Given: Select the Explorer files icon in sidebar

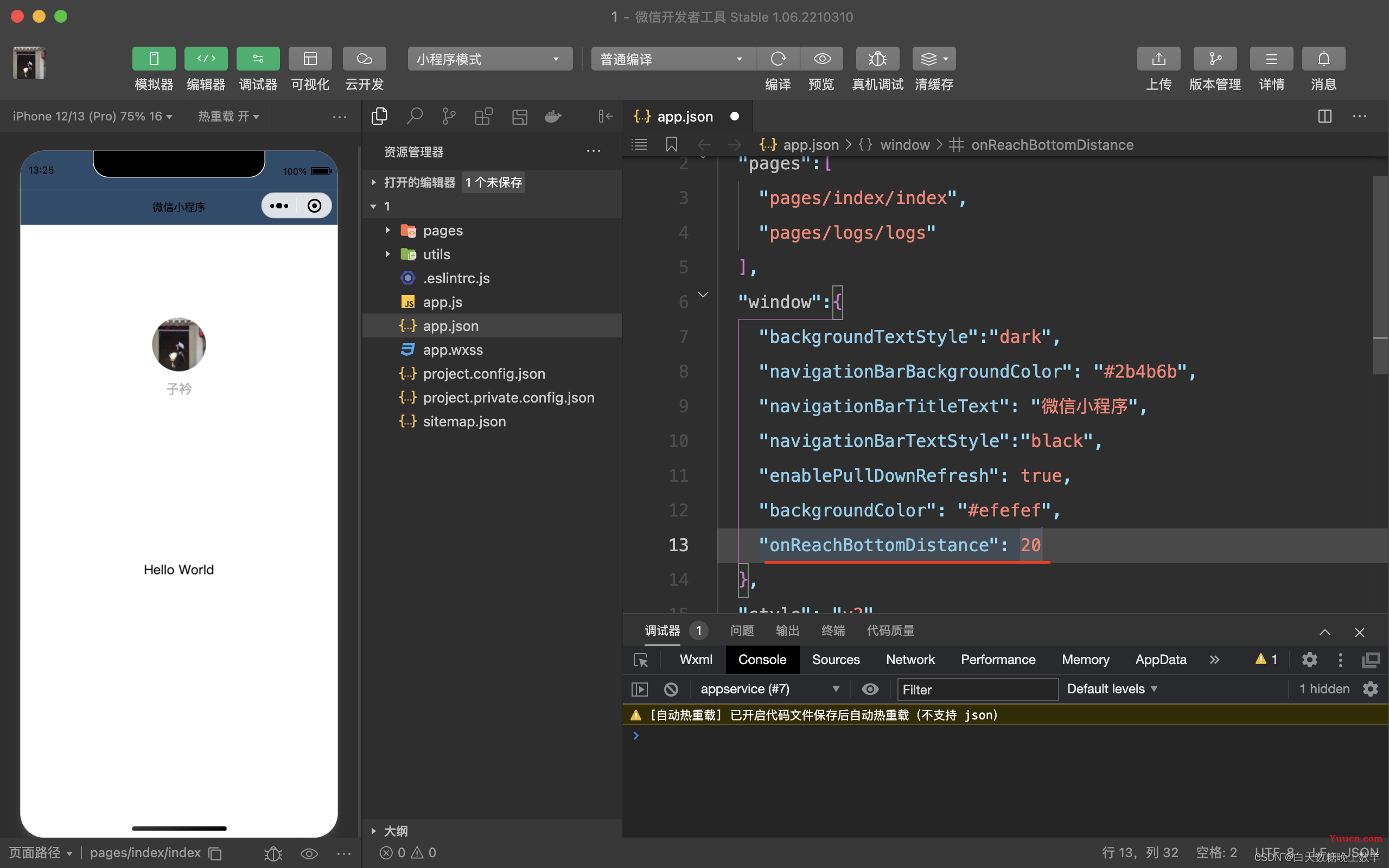Looking at the screenshot, I should click(379, 117).
